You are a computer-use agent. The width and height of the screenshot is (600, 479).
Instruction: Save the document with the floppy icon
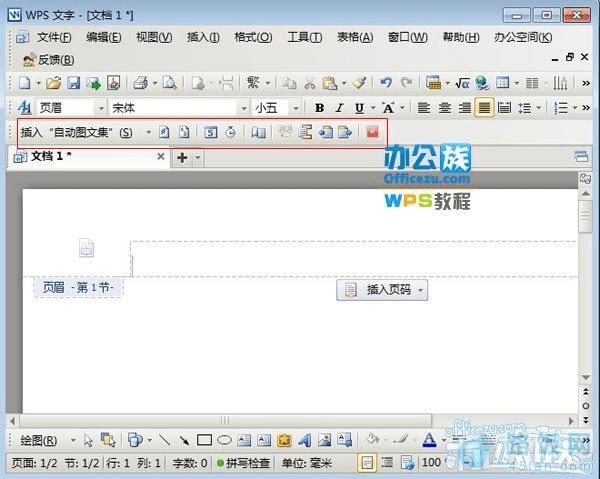[73, 83]
